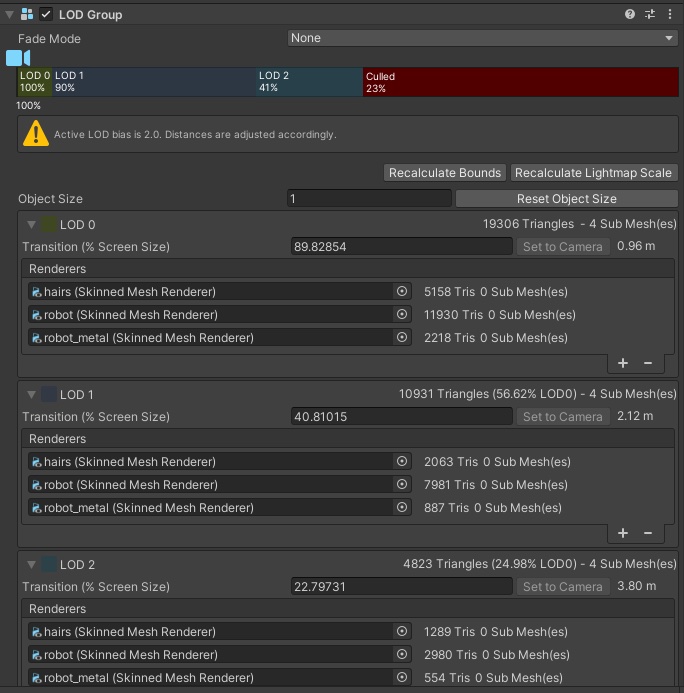Screen dimensions: 684x693
Task: Click the Recalculate Lightmap Scale button
Action: [x=594, y=173]
